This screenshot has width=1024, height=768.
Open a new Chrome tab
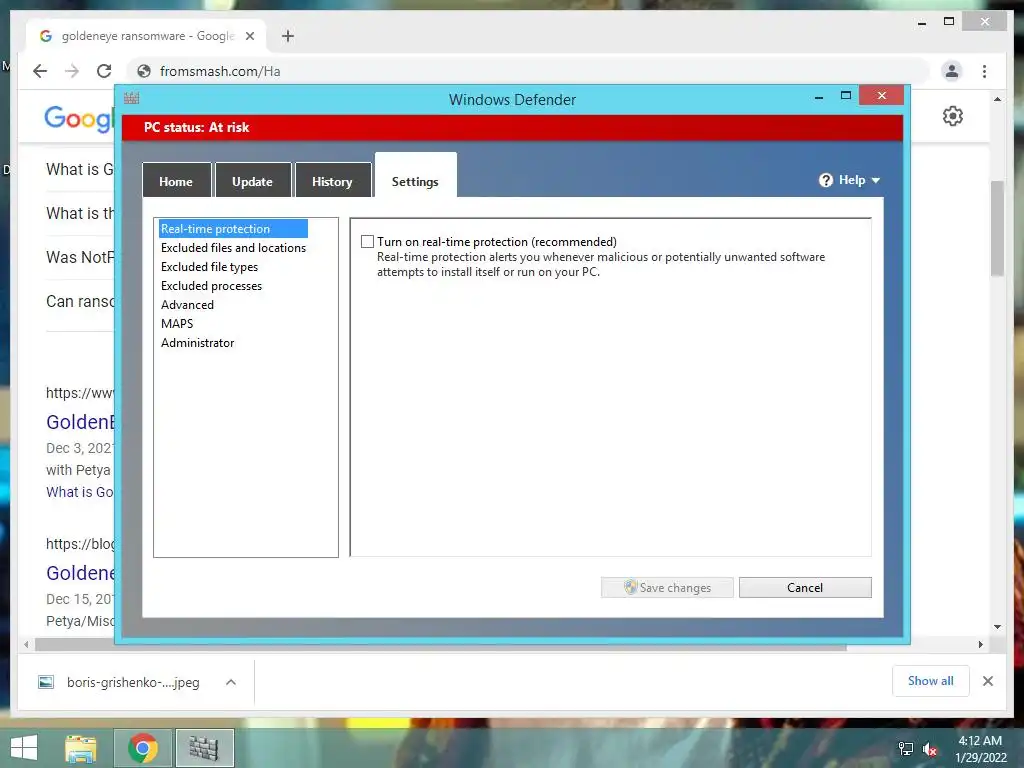288,36
